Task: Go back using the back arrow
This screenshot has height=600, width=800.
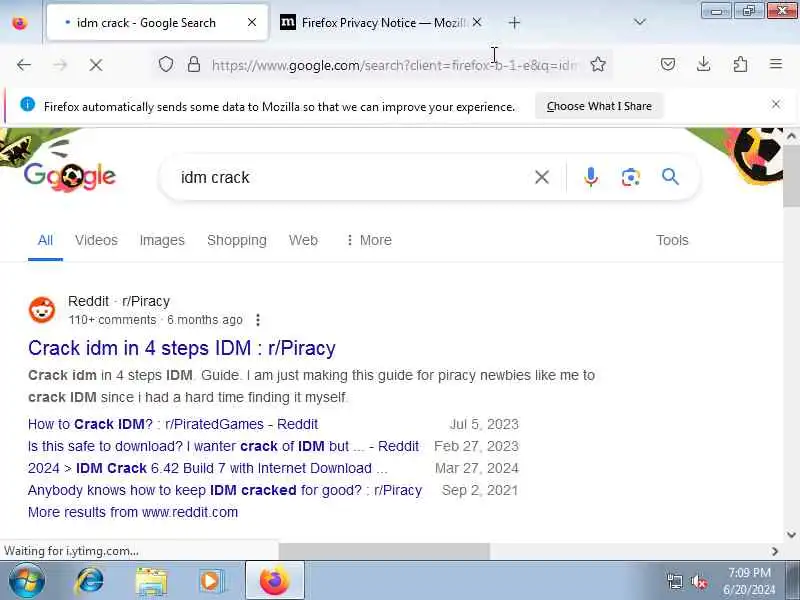Action: pos(24,65)
